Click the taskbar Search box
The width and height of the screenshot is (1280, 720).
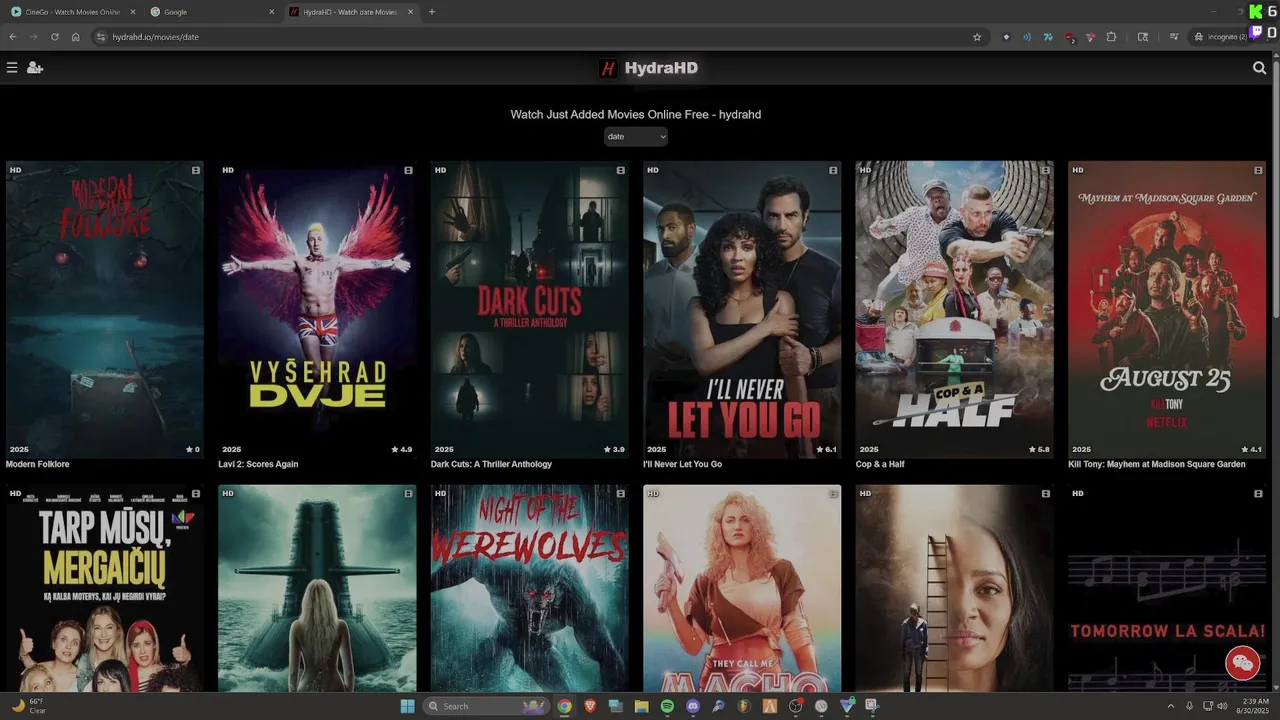coord(486,706)
